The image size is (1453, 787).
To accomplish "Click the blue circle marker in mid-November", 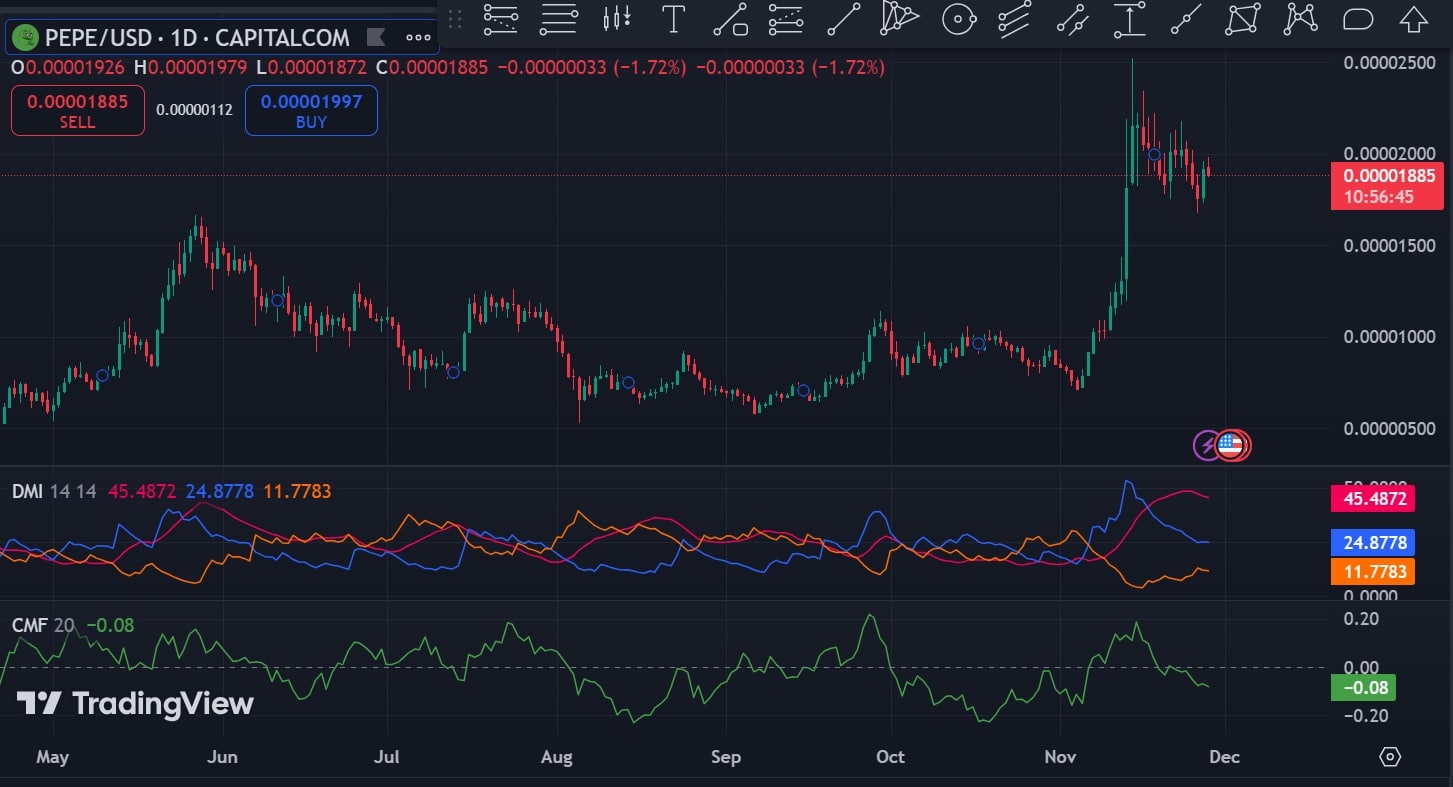I will pos(1154,154).
